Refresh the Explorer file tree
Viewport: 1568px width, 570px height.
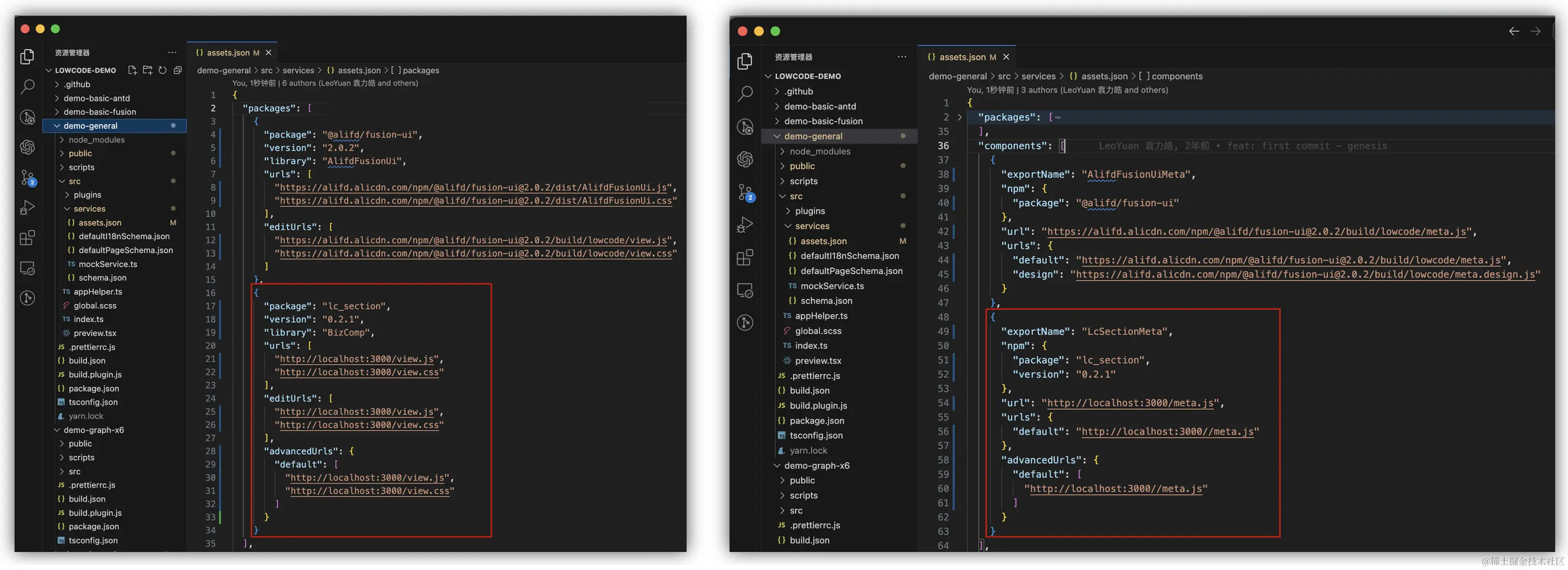pos(162,70)
